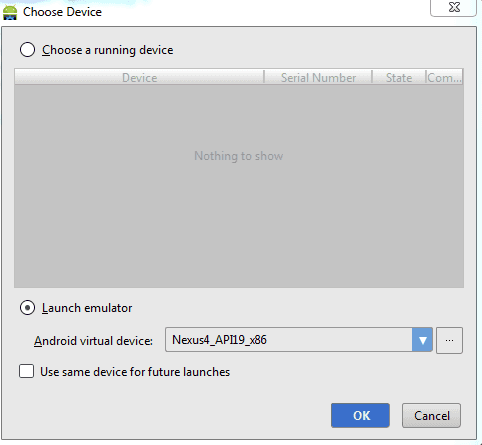The image size is (482, 445).
Task: Click the State column header
Action: [399, 77]
